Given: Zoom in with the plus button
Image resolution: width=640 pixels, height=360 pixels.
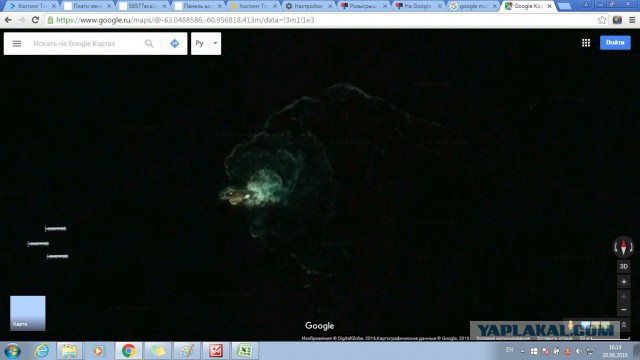Looking at the screenshot, I should pyautogui.click(x=624, y=297).
